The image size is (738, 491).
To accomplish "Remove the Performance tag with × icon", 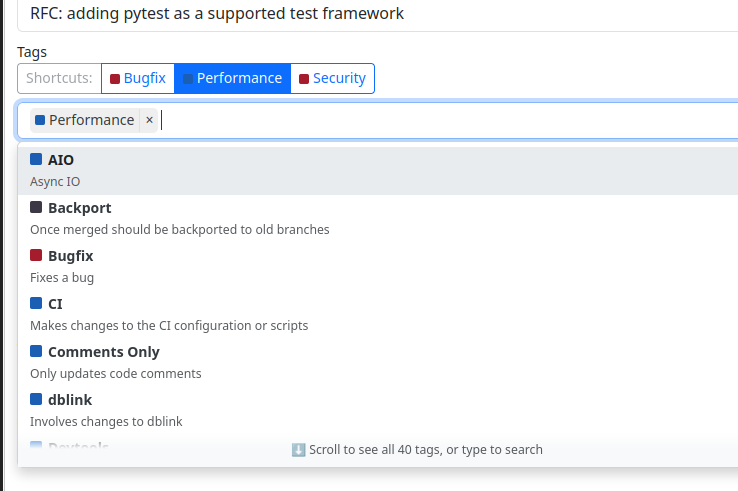I will 149,120.
